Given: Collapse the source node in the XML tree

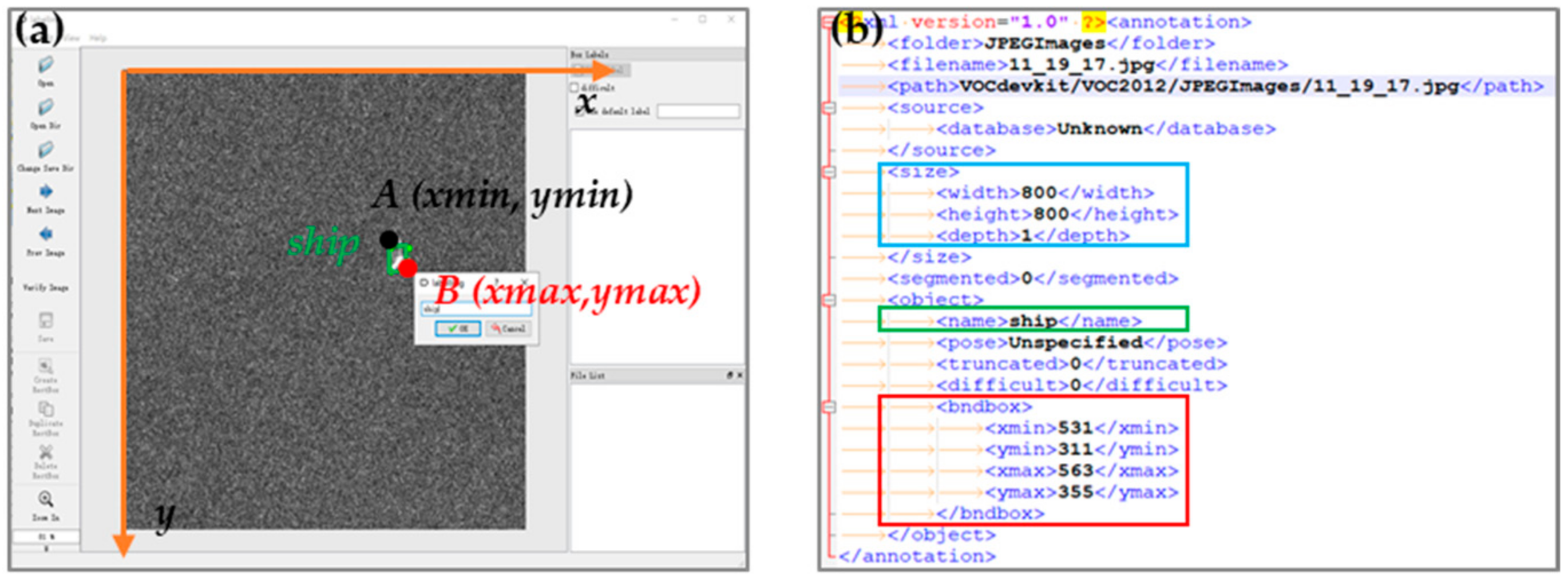Looking at the screenshot, I should (830, 108).
